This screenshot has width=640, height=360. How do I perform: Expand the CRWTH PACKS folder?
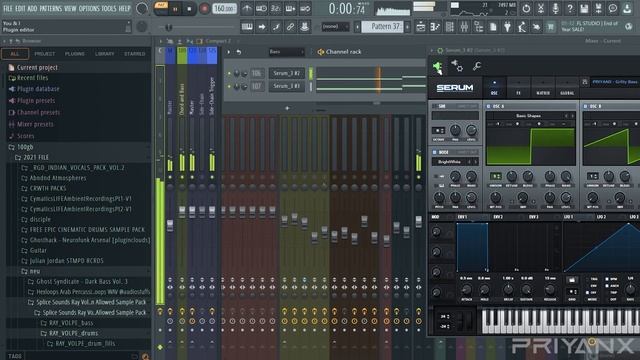coord(48,188)
